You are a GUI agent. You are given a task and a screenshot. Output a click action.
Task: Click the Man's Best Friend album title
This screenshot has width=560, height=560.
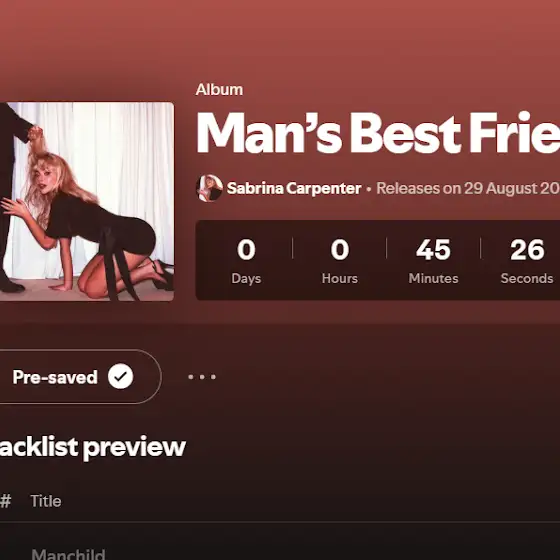pos(378,133)
